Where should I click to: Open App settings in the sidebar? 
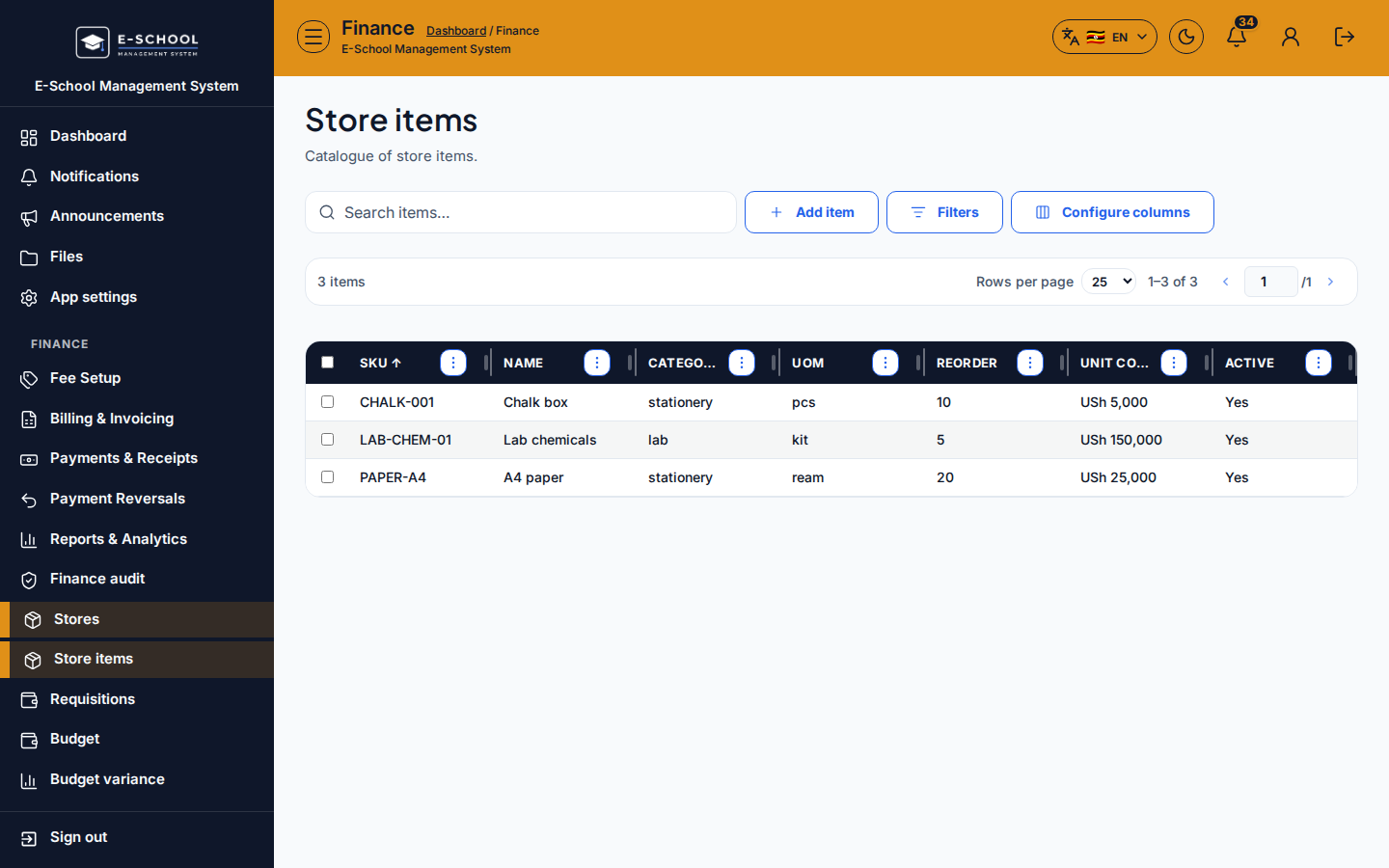[x=137, y=297]
